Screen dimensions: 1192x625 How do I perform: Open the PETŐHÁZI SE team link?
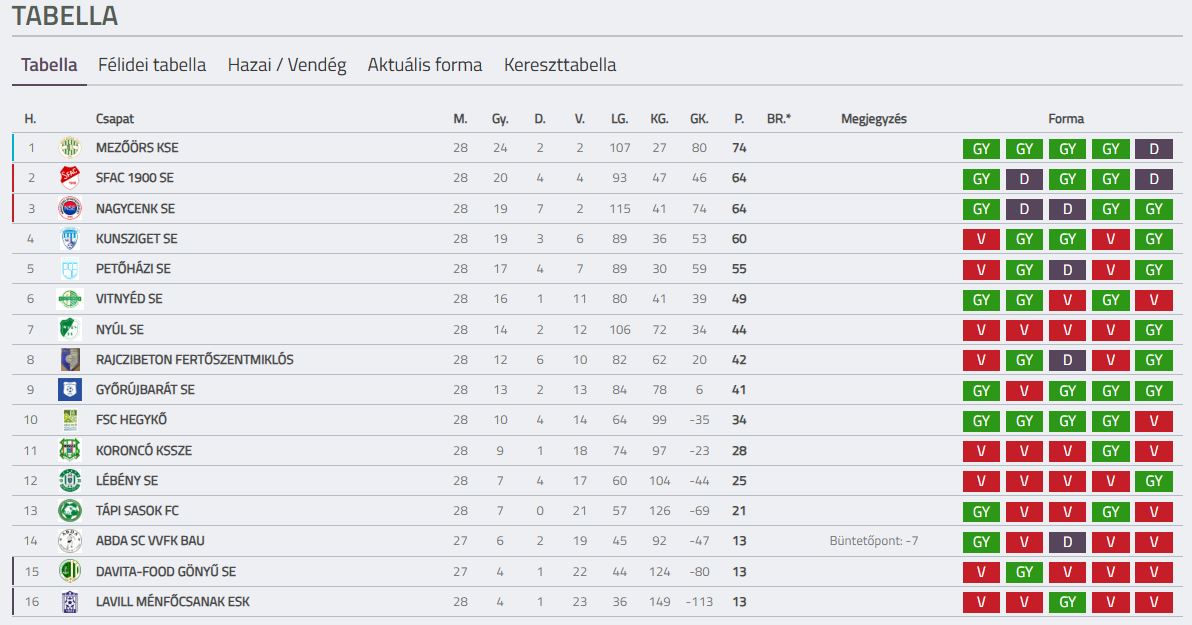coord(133,268)
